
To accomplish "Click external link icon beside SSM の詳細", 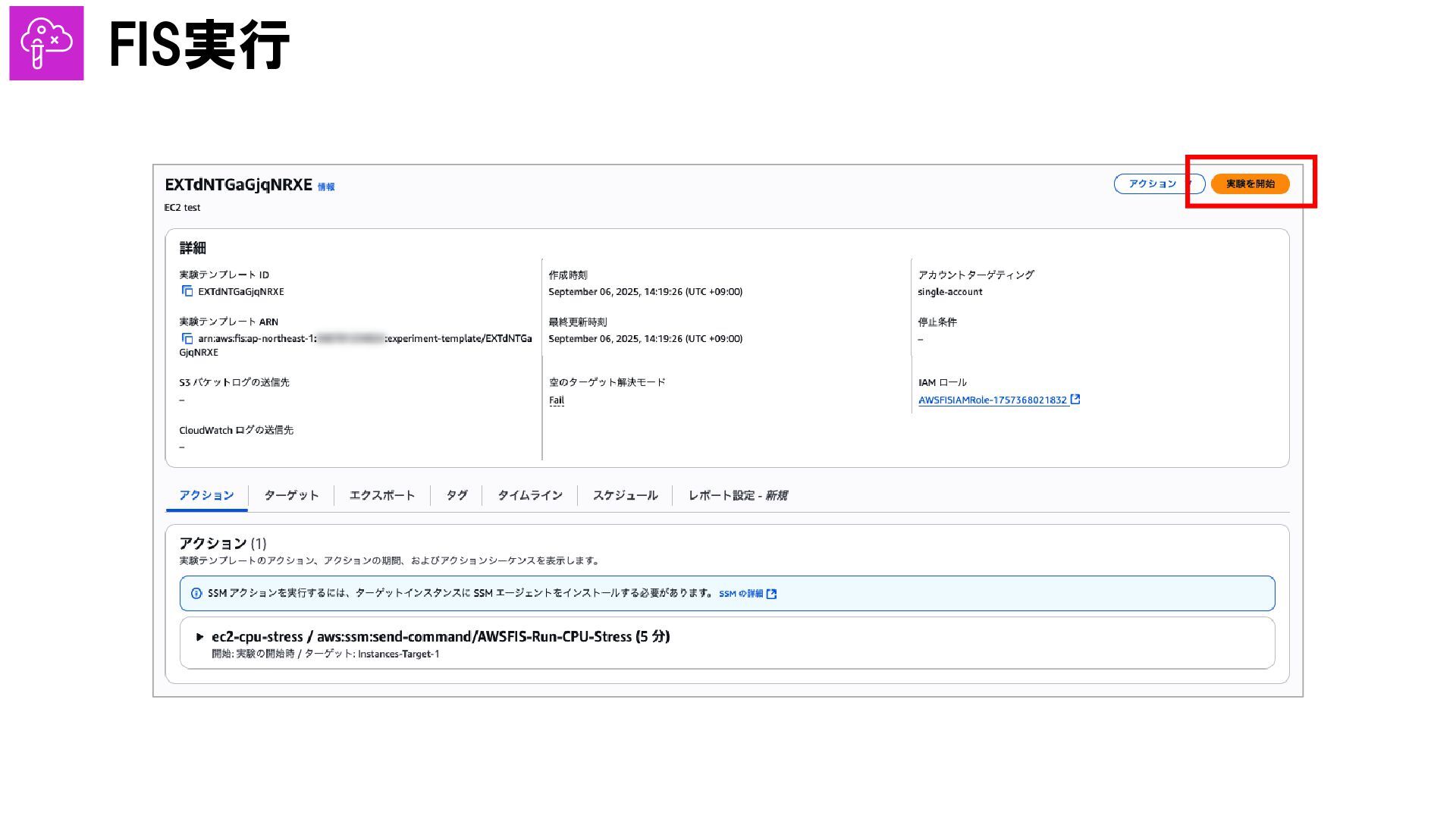I will coord(772,594).
